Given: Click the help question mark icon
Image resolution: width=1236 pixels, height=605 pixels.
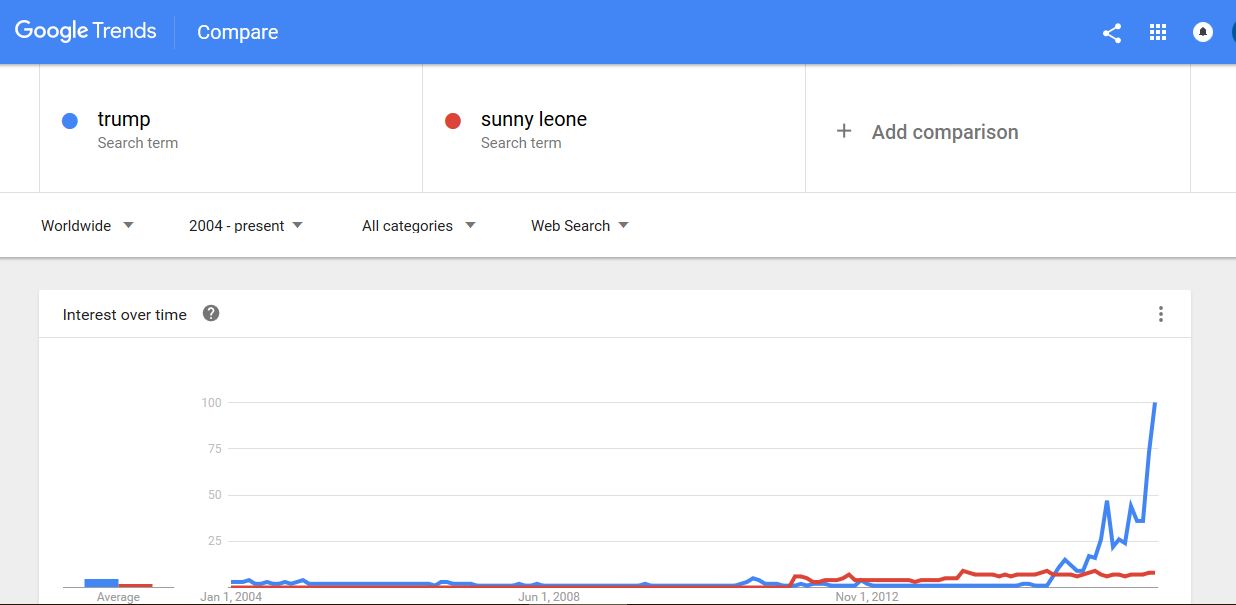Looking at the screenshot, I should (211, 314).
